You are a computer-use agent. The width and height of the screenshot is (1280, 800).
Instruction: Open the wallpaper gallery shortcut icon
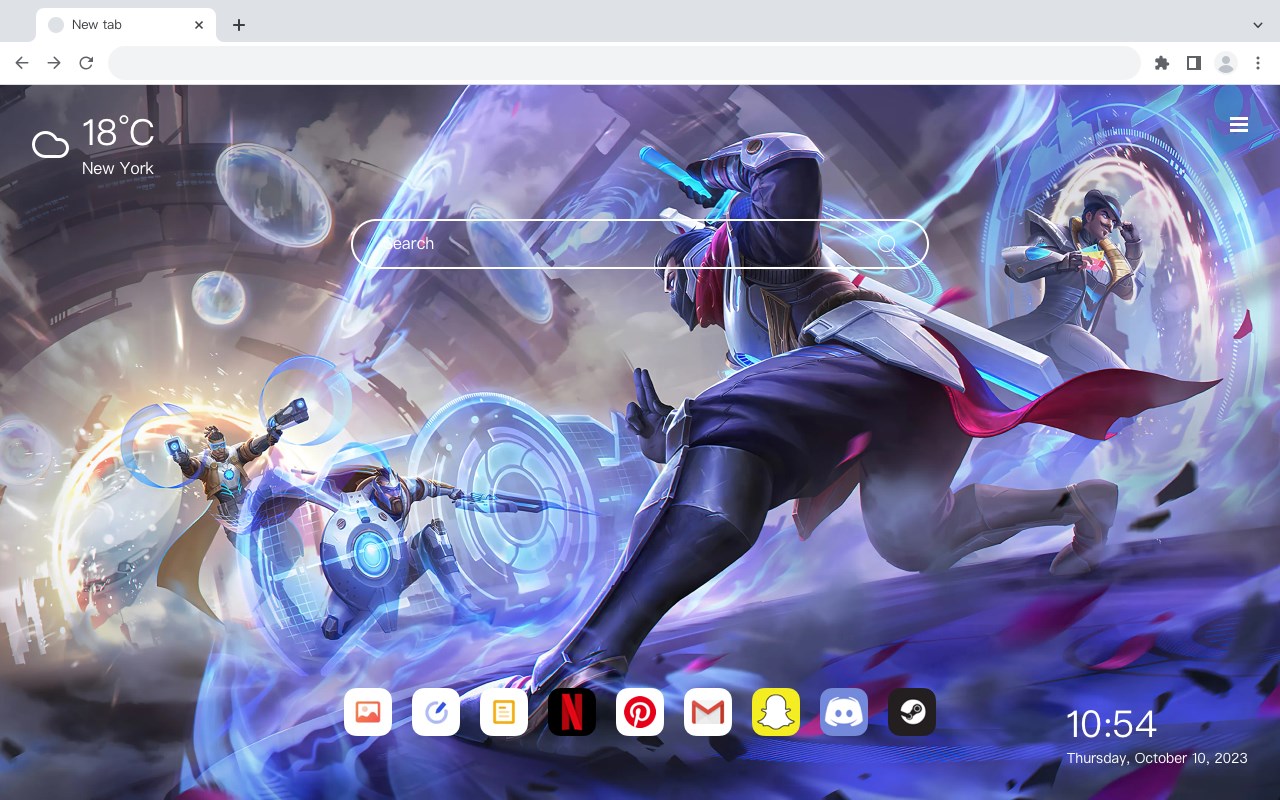click(x=368, y=712)
